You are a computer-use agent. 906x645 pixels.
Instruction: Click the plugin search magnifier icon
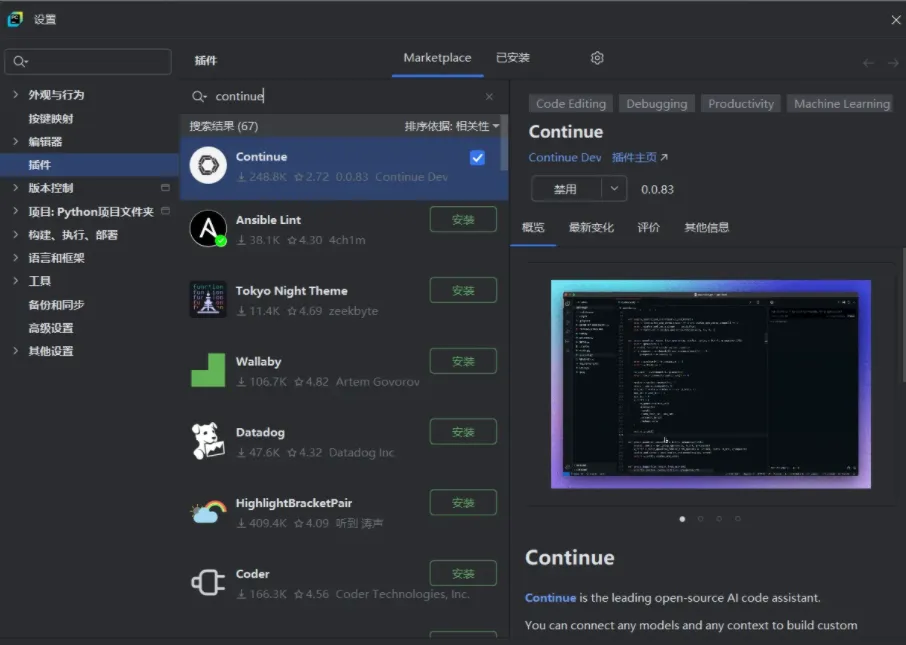(x=199, y=97)
